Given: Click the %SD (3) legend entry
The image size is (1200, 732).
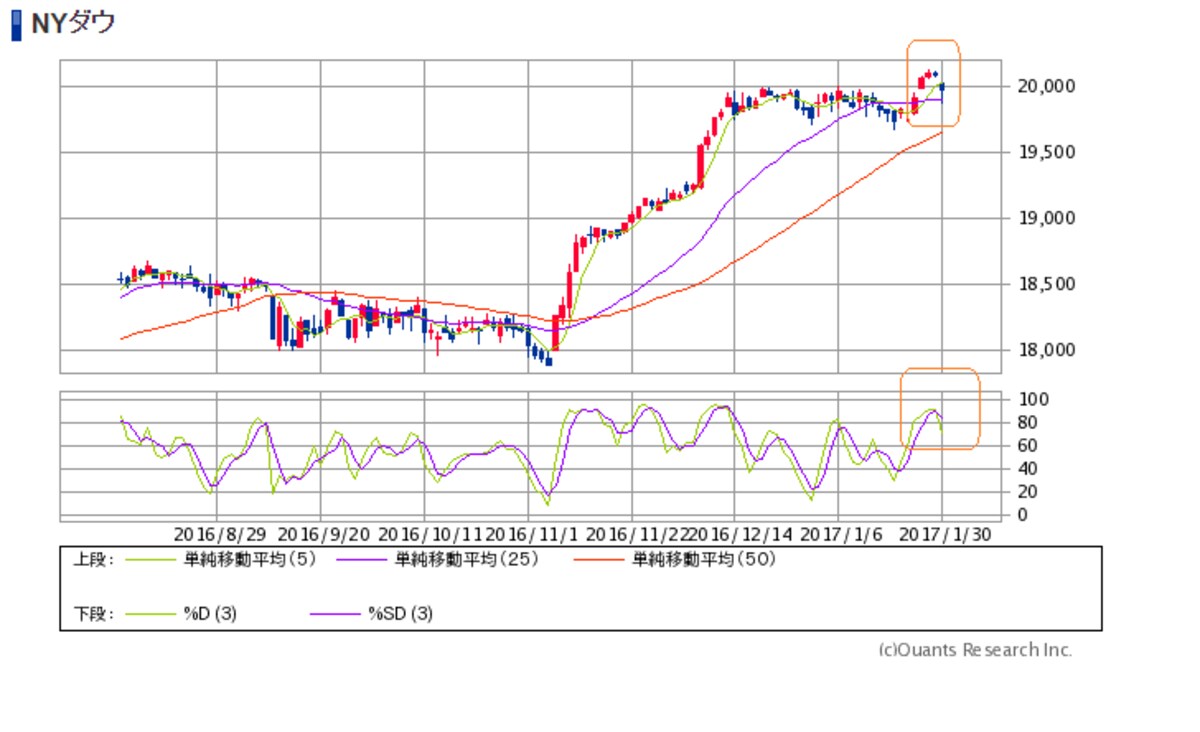Looking at the screenshot, I should coord(400,614).
